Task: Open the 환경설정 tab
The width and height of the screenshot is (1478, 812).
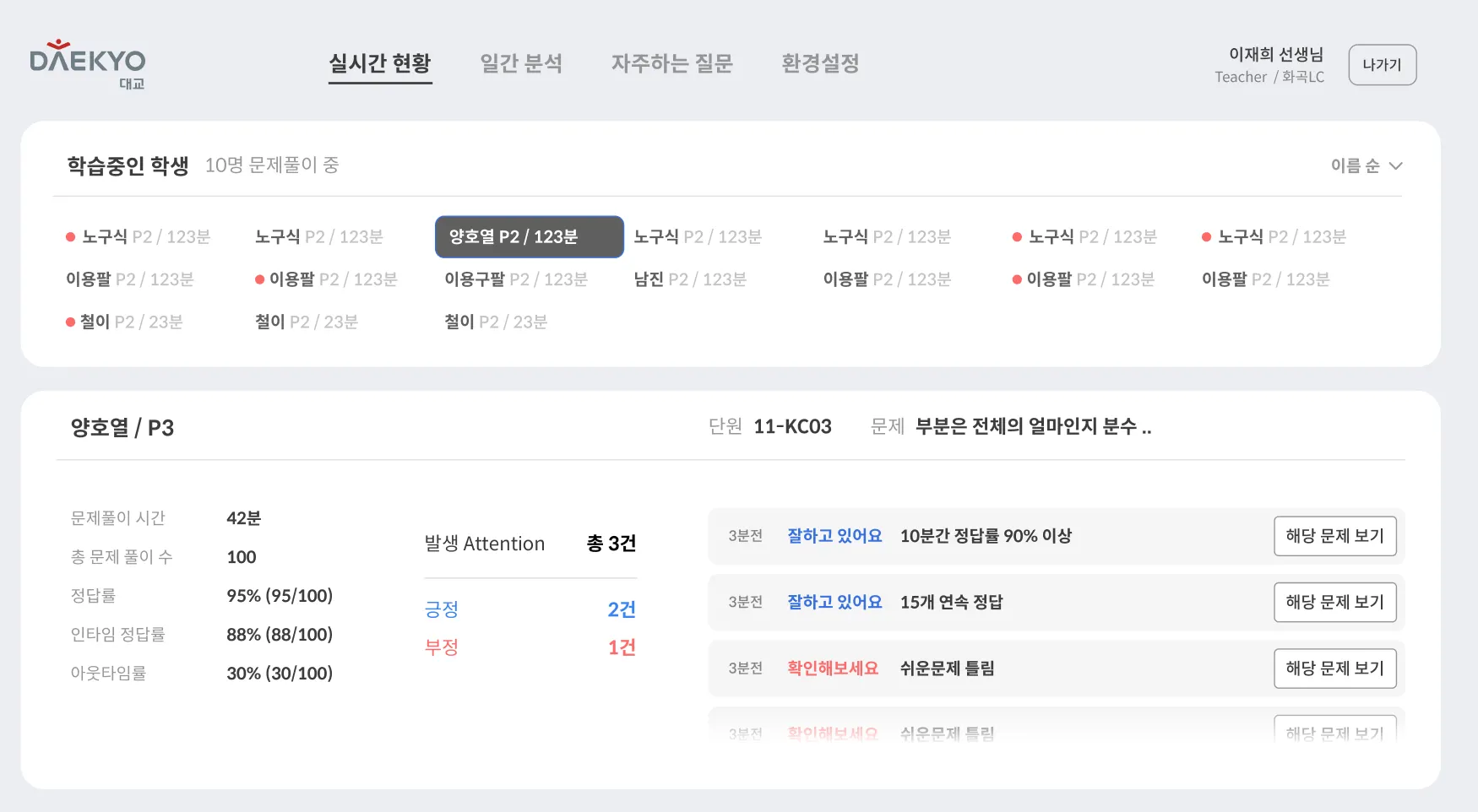Action: click(820, 63)
